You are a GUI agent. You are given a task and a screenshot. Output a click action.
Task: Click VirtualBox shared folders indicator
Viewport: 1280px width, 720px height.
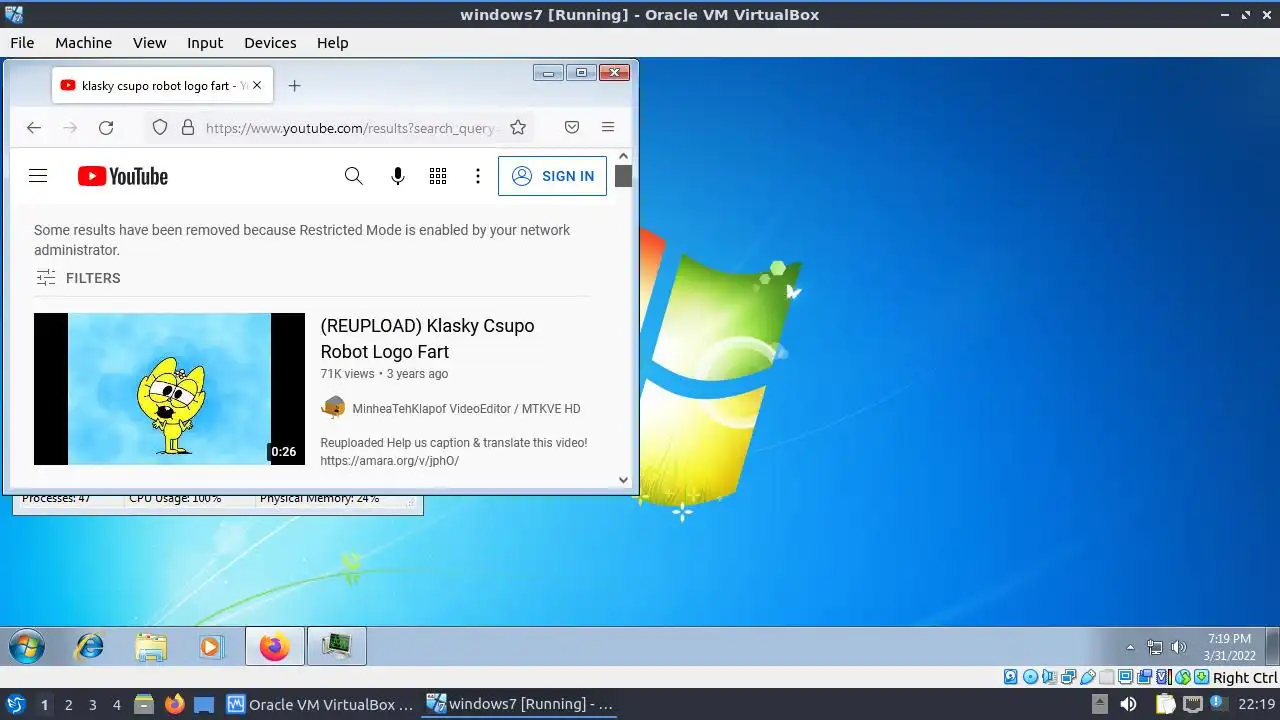[1106, 678]
